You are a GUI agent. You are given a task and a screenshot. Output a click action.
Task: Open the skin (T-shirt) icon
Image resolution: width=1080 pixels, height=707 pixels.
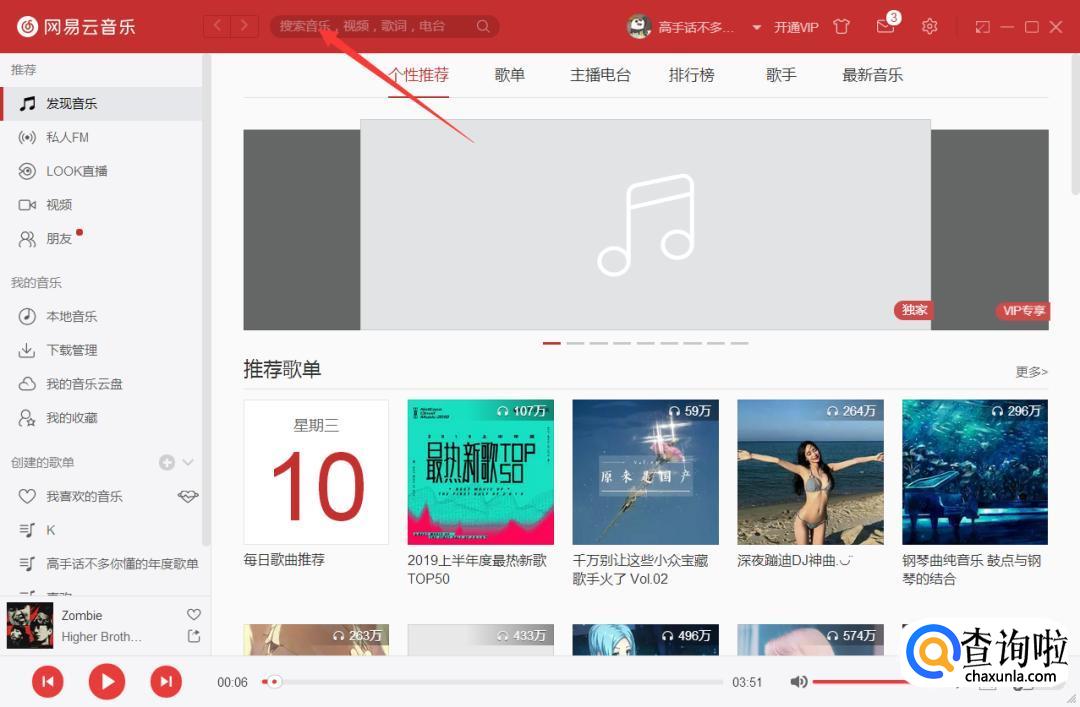pos(841,27)
